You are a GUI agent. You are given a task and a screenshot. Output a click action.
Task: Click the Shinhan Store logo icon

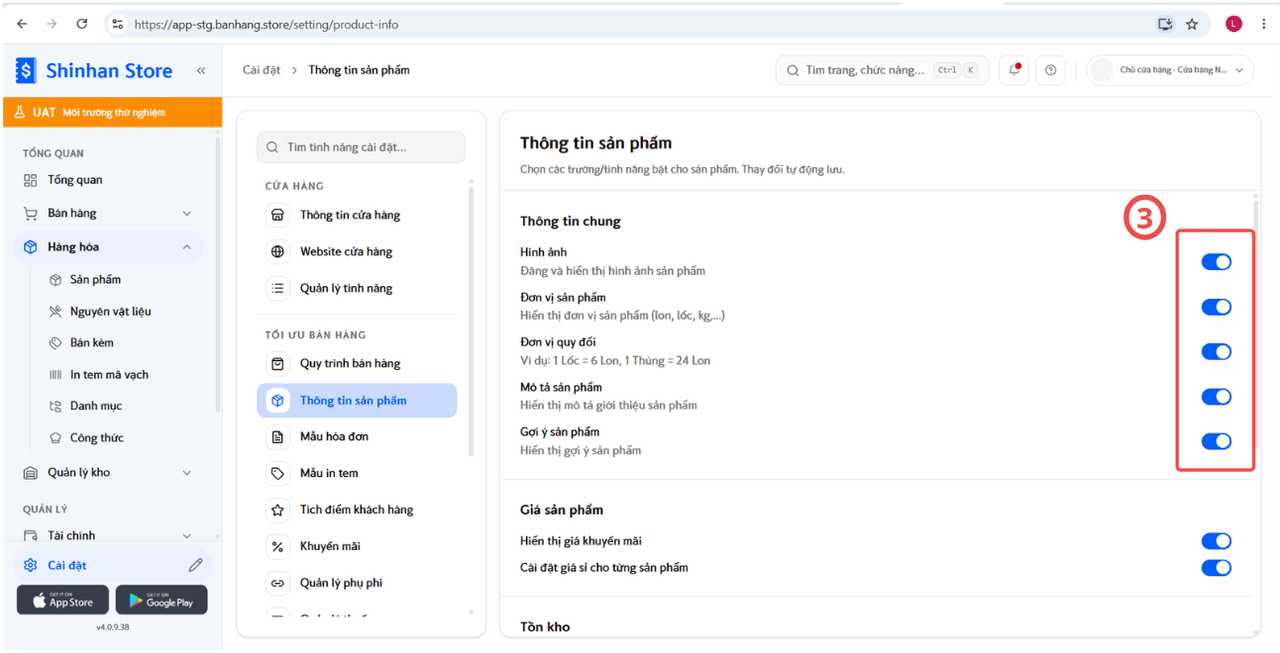click(x=25, y=71)
